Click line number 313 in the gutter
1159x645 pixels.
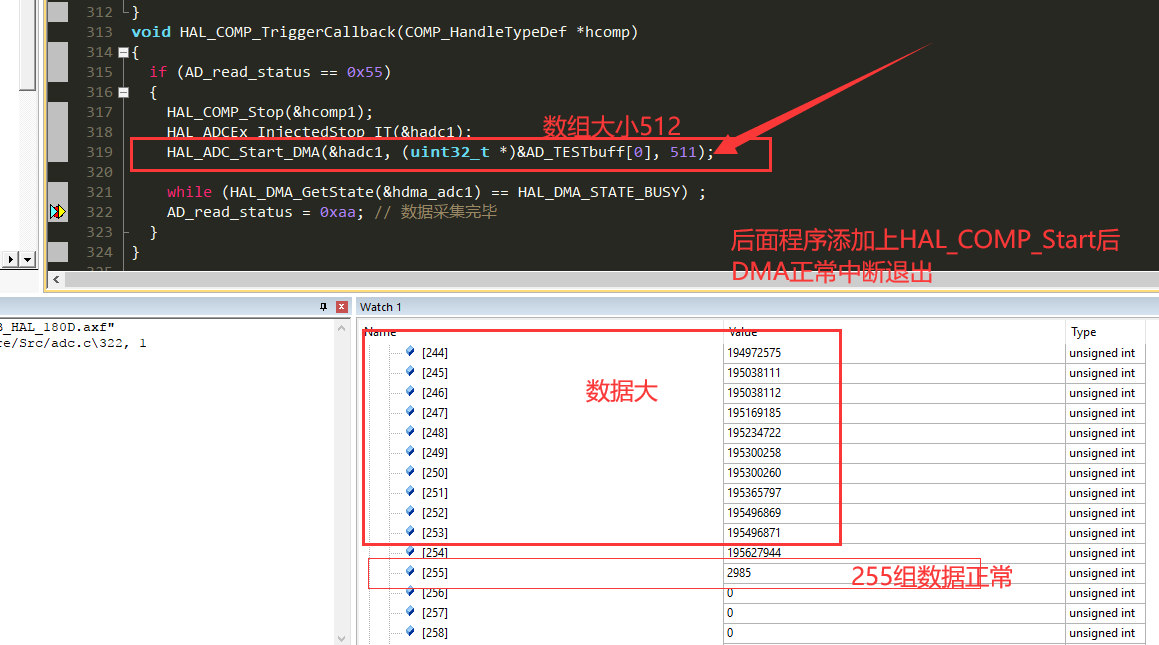[99, 33]
